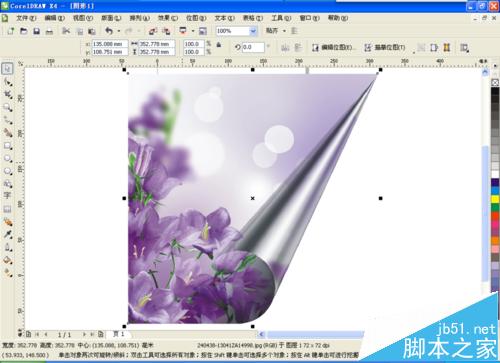Open the Table (表格) menu
Image resolution: width=500 pixels, height=363 pixels.
[253, 18]
